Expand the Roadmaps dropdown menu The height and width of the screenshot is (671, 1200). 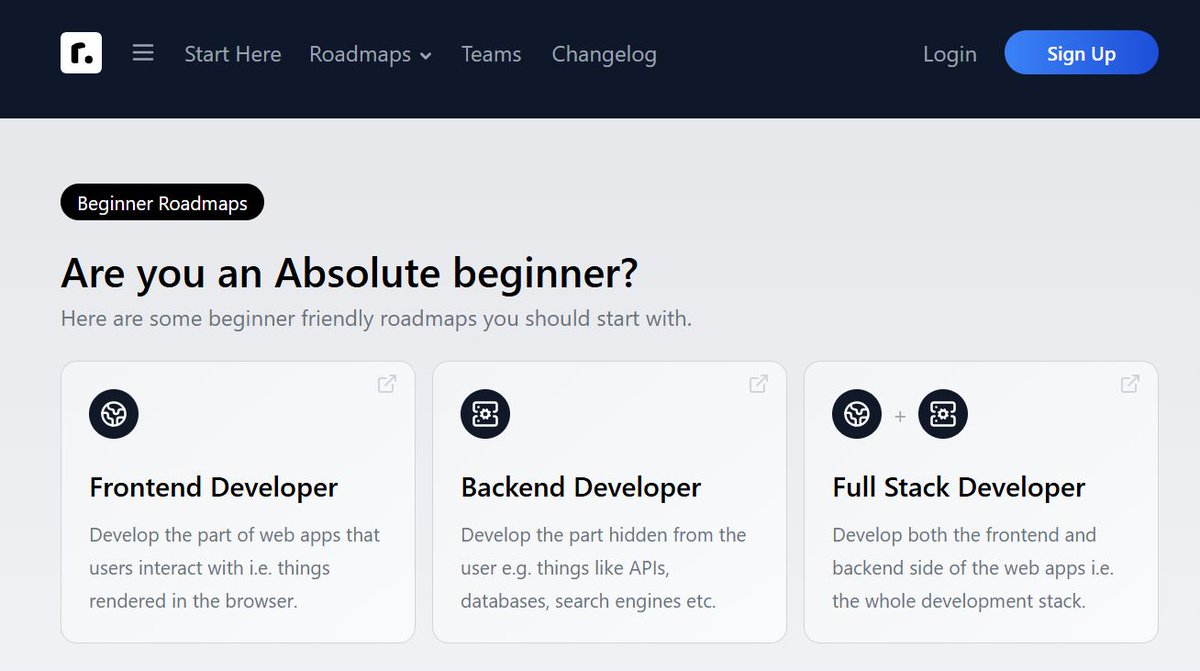pyautogui.click(x=360, y=54)
